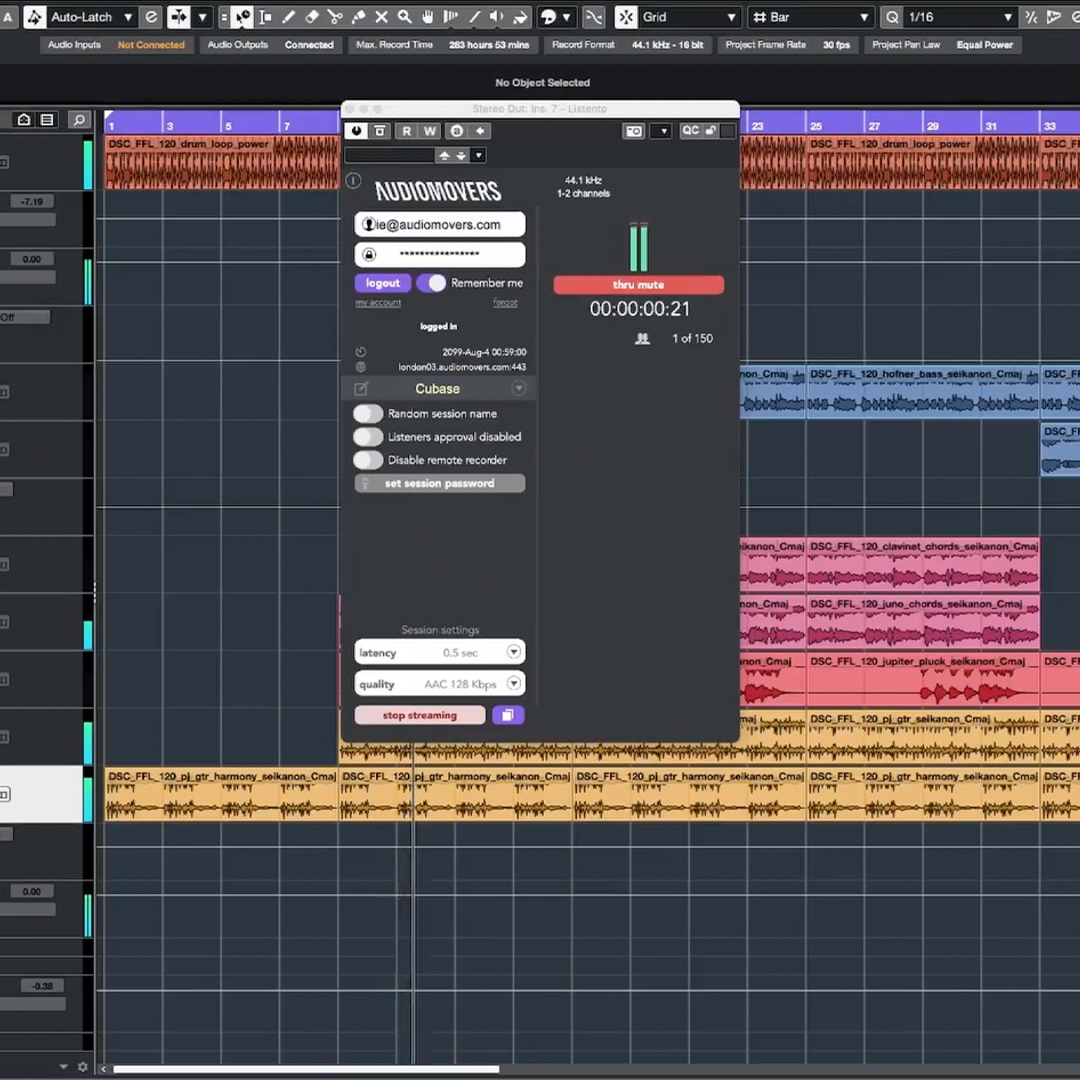Open the color selector dropdown arrow
Screen dimensions: 1080x1080
[566, 17]
